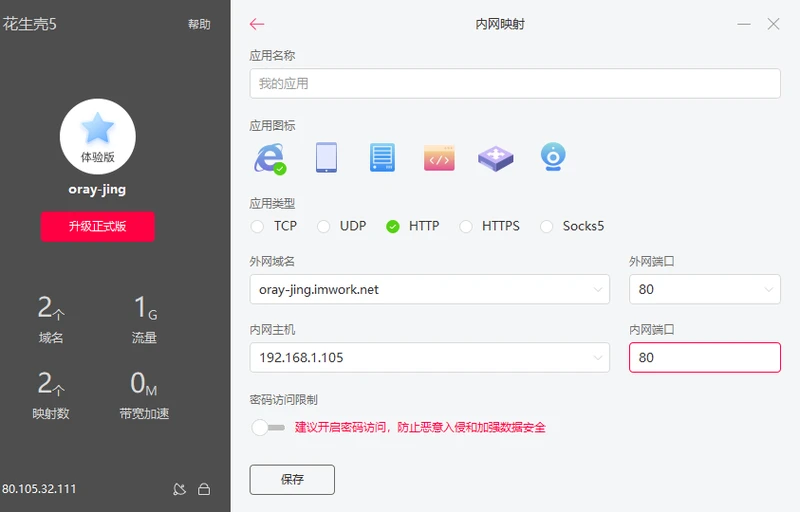Click the oray-jing username

point(97,190)
